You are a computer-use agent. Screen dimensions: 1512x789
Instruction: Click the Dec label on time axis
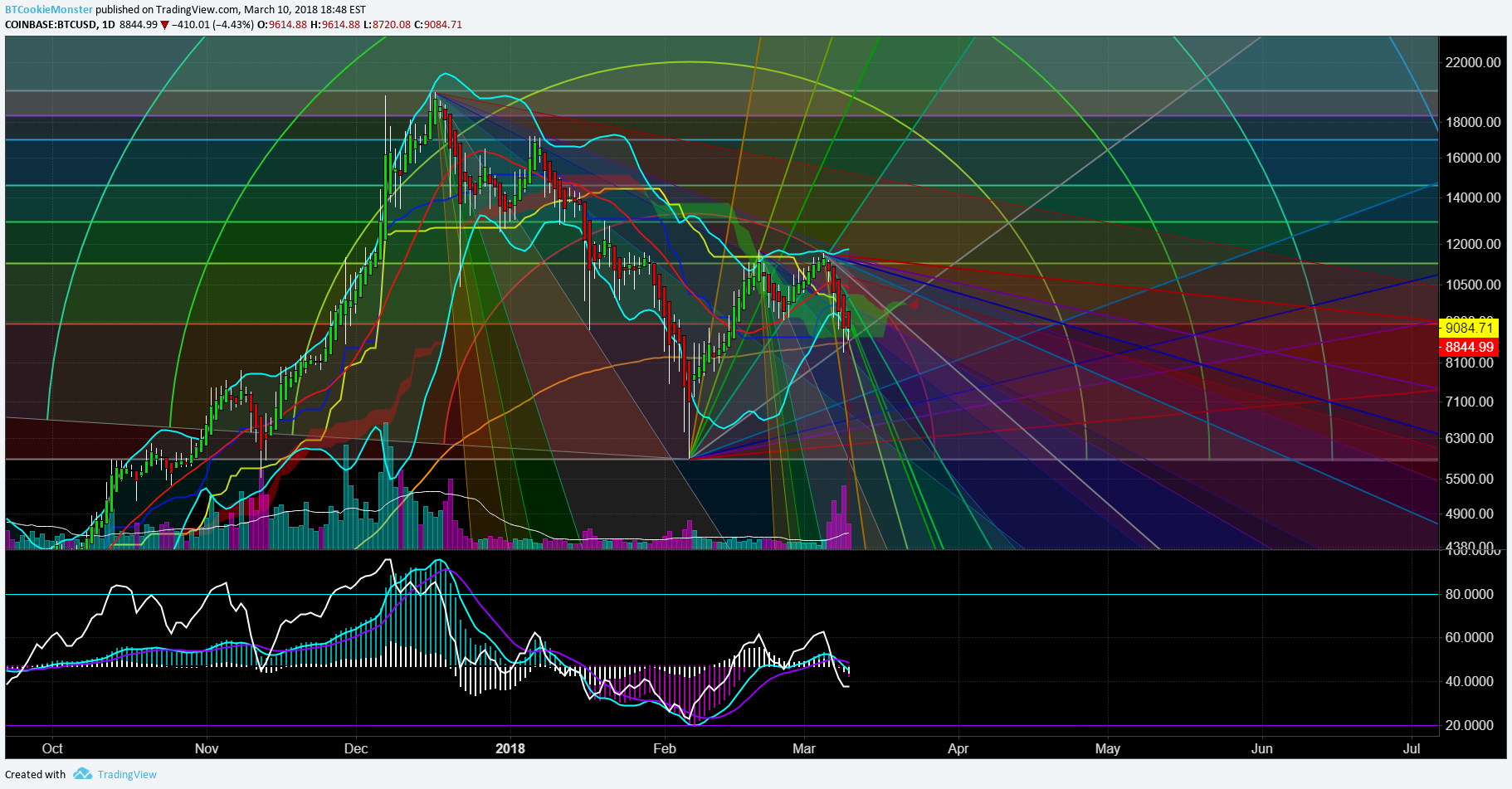[356, 748]
